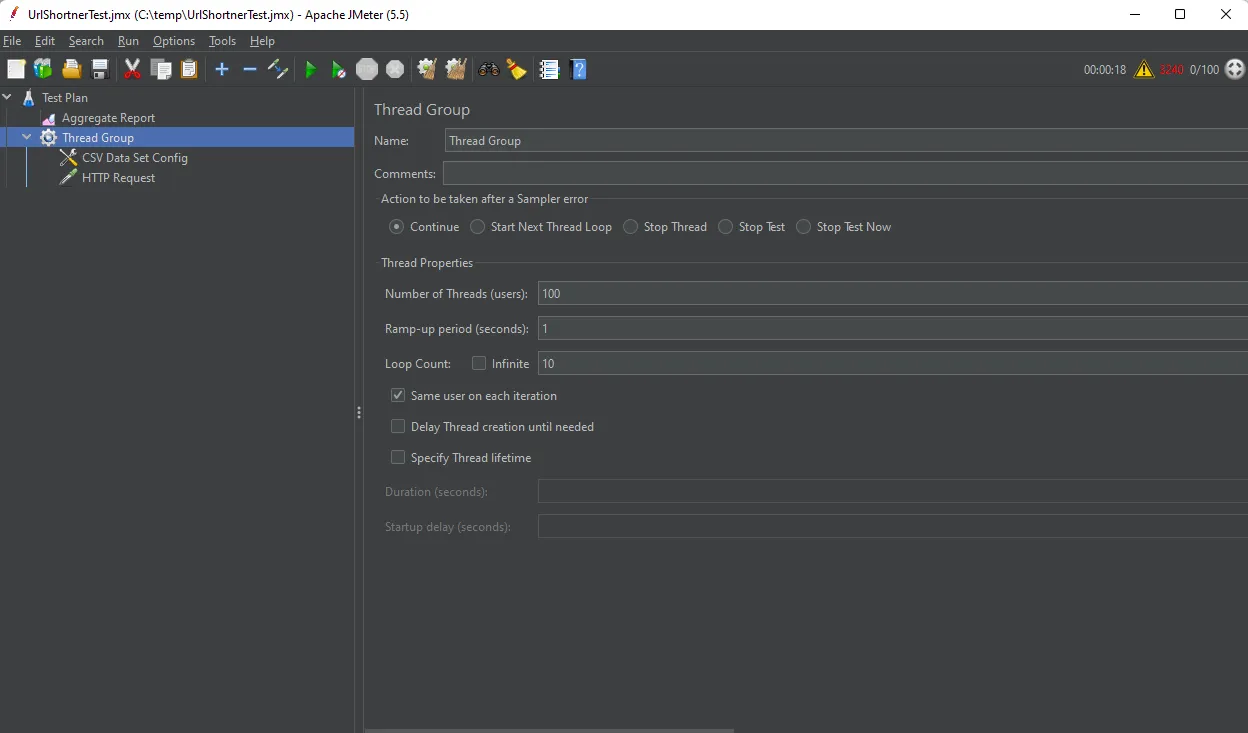
Task: Select HTTP Request tree label
Action: (118, 178)
